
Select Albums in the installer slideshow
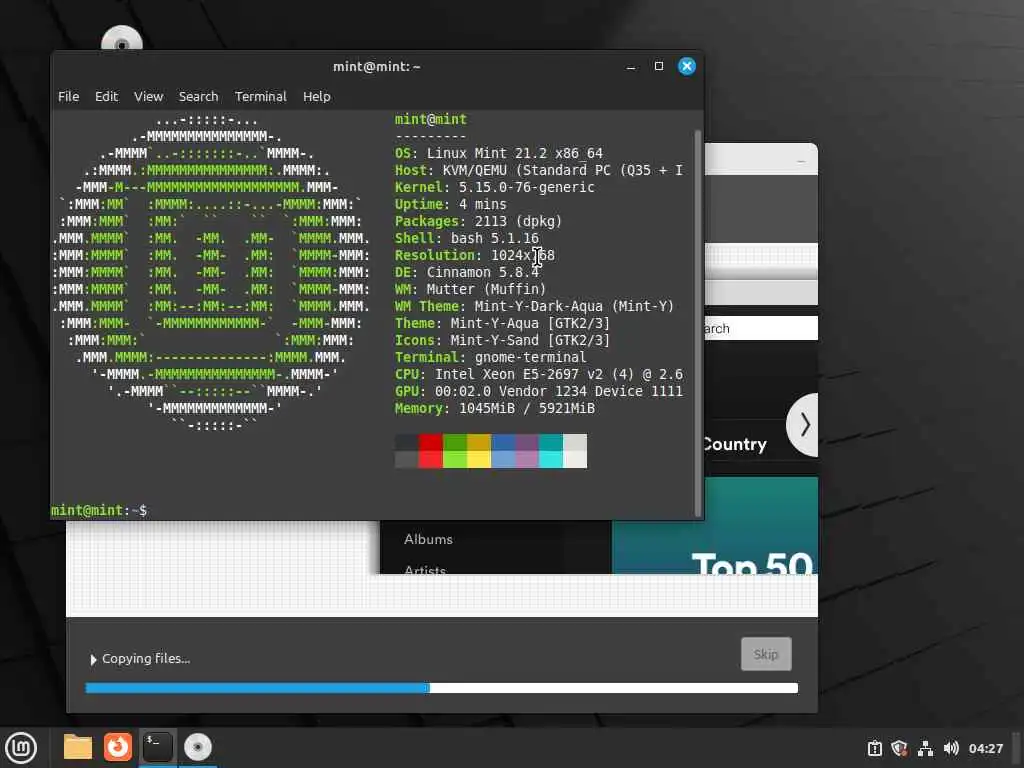pos(428,539)
